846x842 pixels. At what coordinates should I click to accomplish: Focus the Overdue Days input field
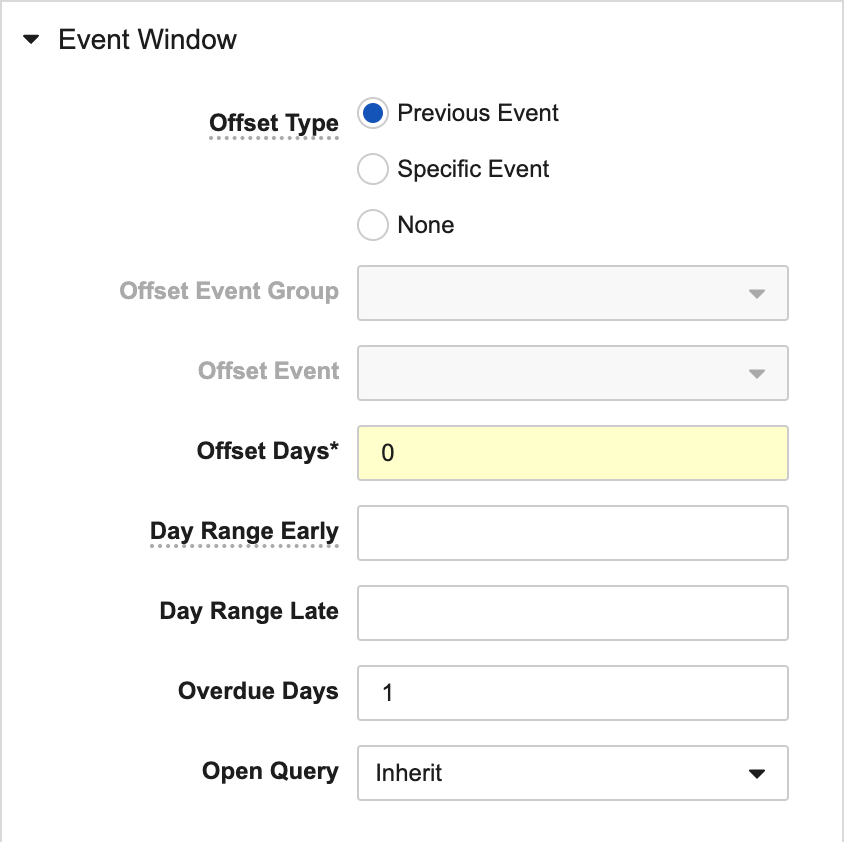point(572,692)
